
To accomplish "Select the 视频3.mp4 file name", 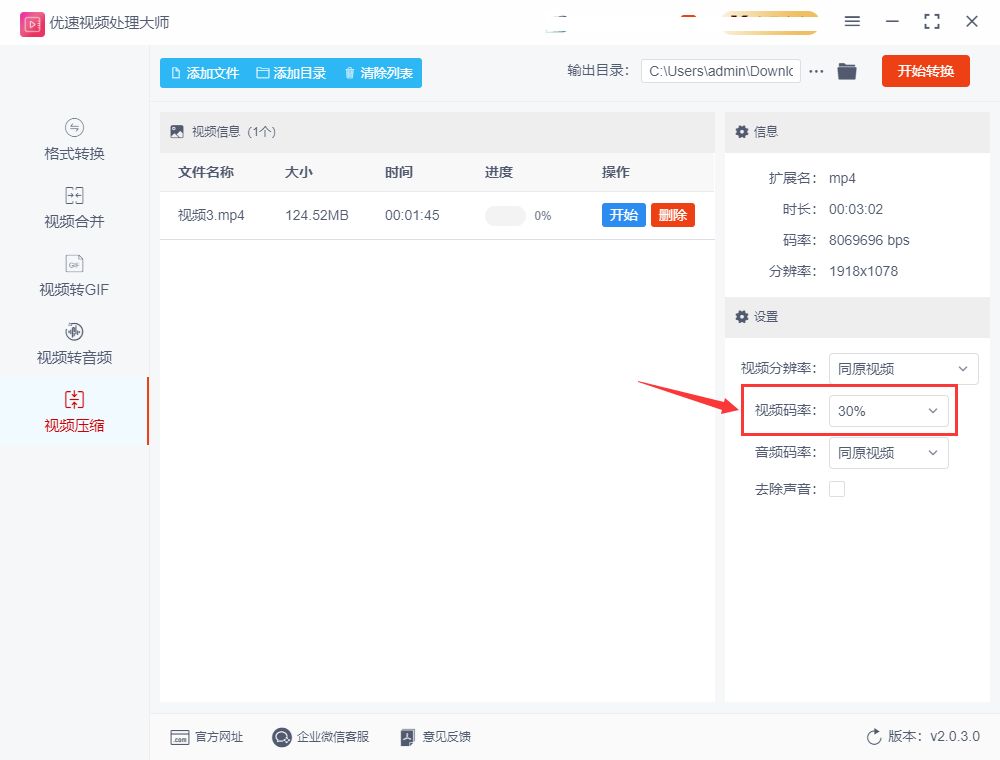I will click(211, 216).
